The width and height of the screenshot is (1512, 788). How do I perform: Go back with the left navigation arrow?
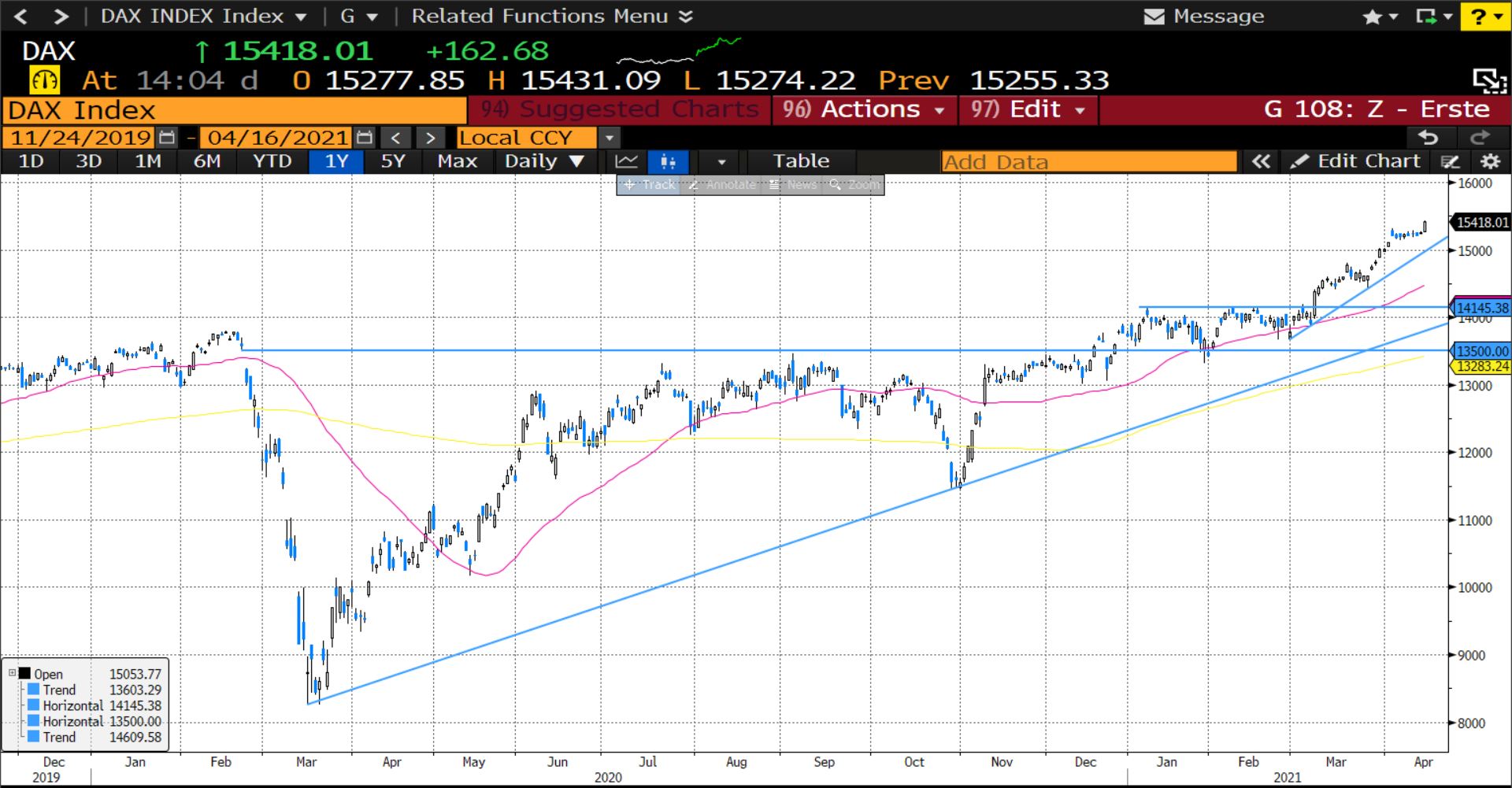click(21, 16)
